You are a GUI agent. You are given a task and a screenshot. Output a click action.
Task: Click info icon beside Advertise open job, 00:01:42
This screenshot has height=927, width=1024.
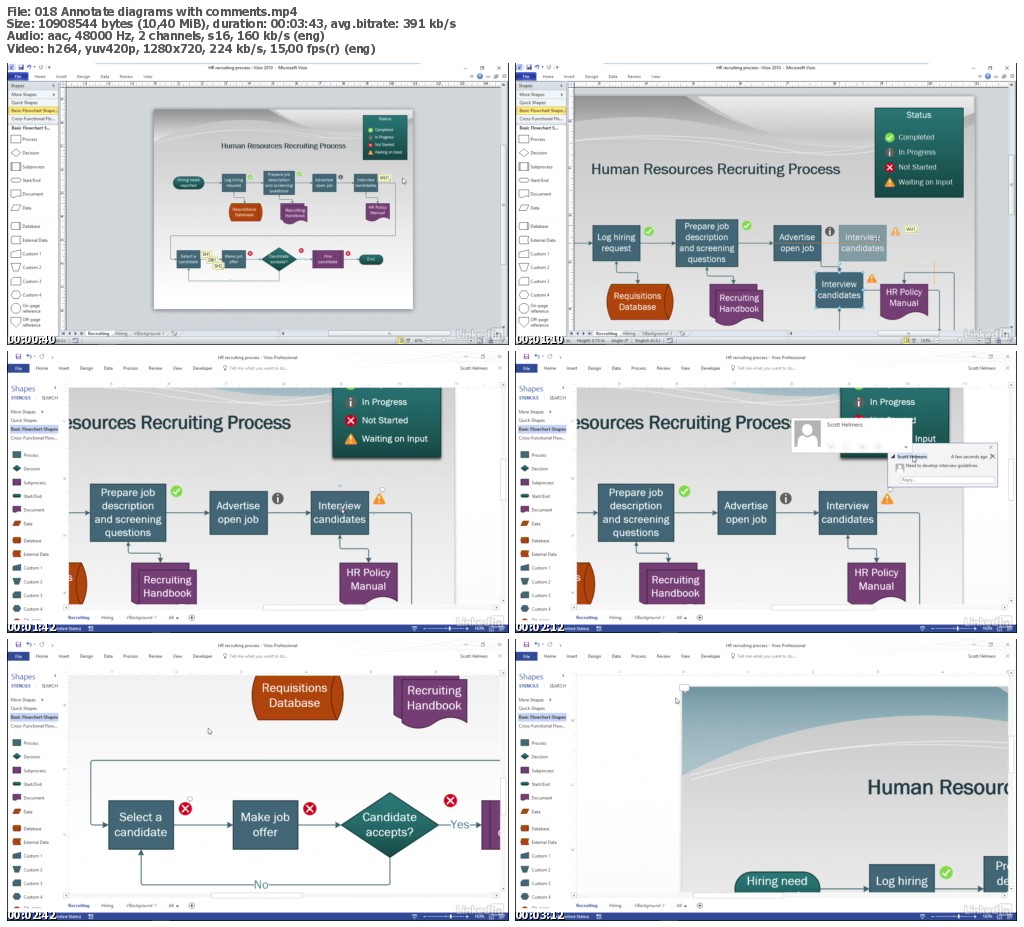point(278,498)
